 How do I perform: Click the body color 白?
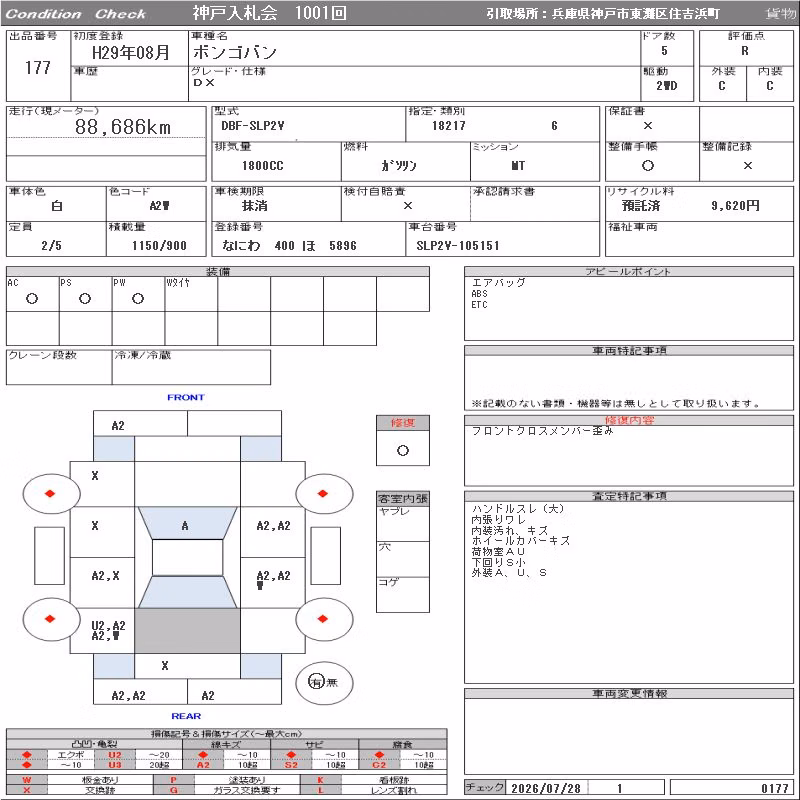coord(57,206)
